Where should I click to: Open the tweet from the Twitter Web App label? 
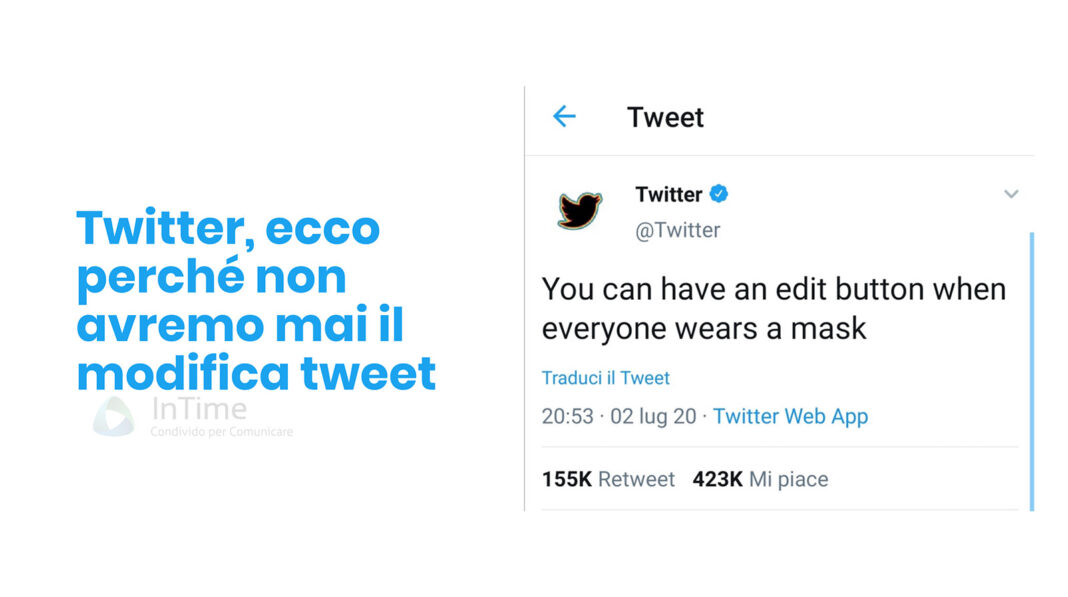[x=791, y=416]
